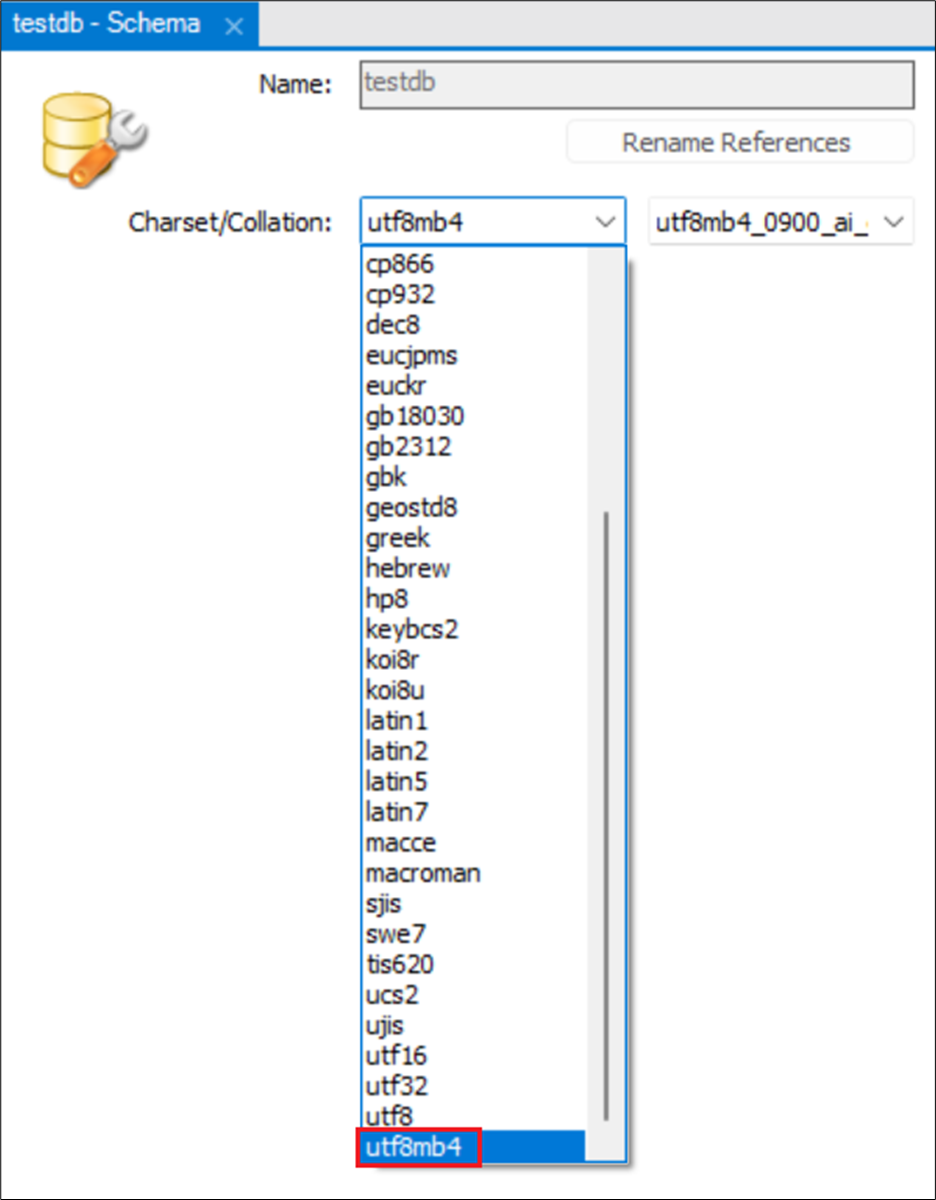Select macce from the charset list
Image resolution: width=936 pixels, height=1200 pixels.
click(x=472, y=843)
